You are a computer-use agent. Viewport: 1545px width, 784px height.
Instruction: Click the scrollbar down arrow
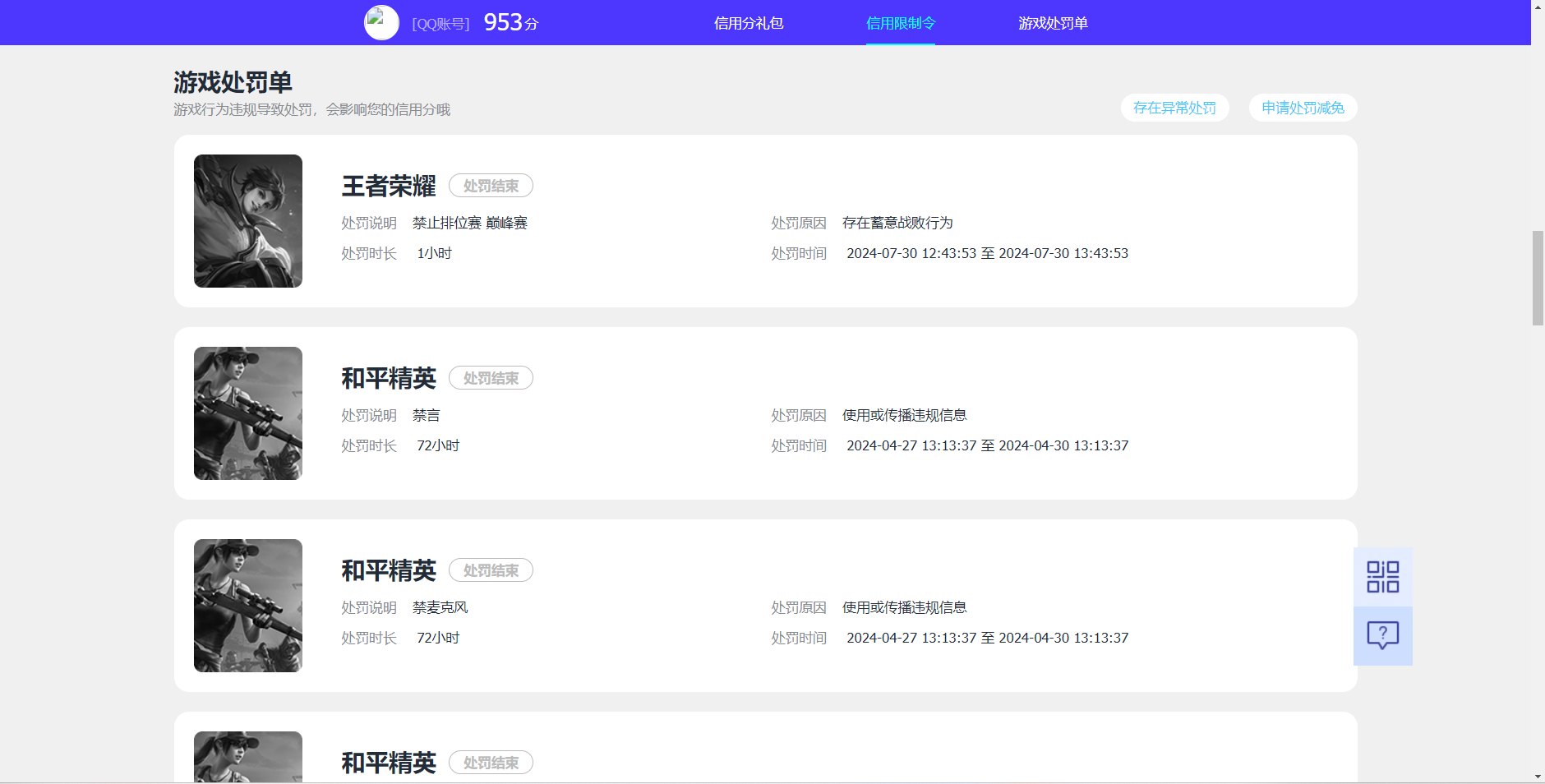pos(1538,777)
